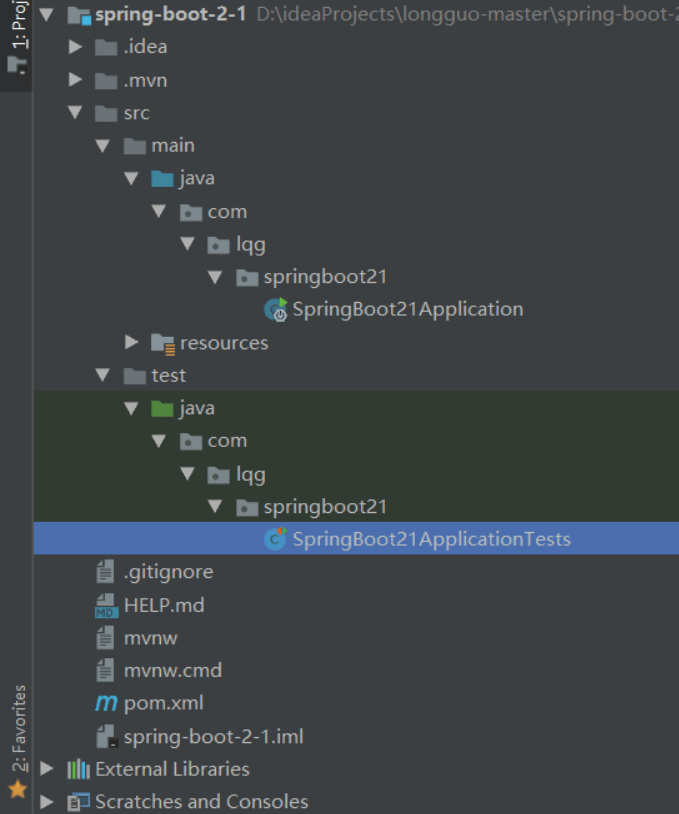Expand the .mvn folder arrow

click(x=76, y=80)
